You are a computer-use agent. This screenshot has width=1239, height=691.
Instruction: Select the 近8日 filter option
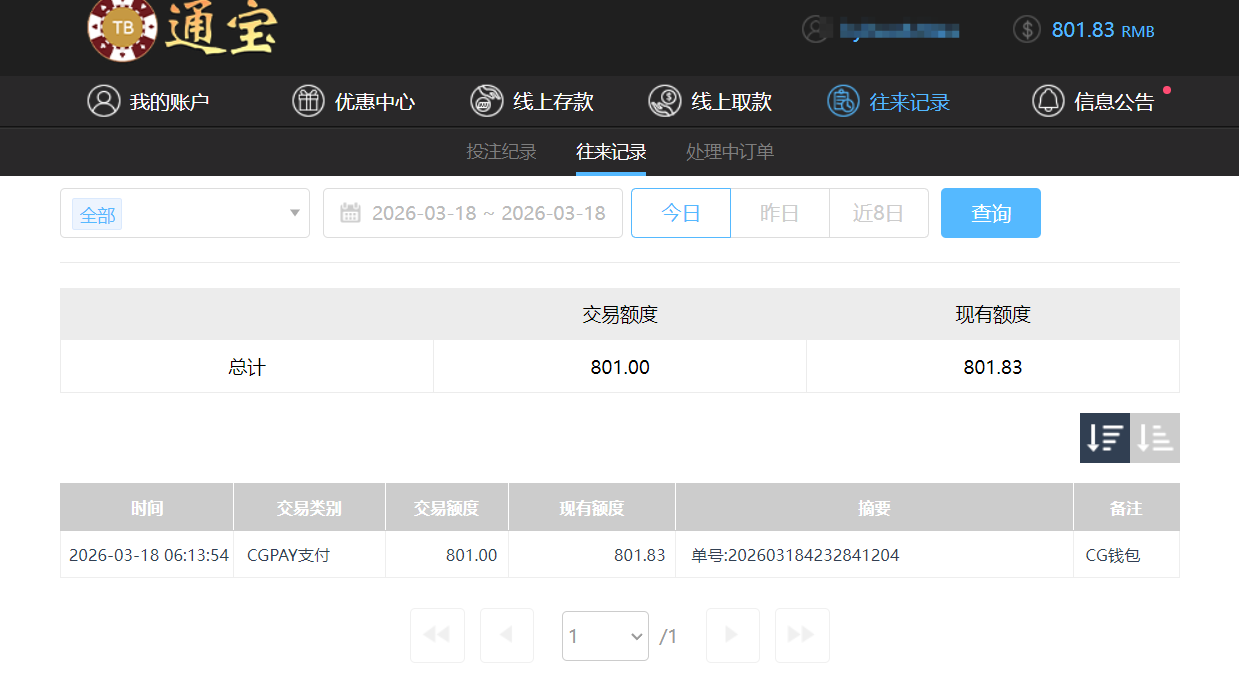[x=878, y=212]
